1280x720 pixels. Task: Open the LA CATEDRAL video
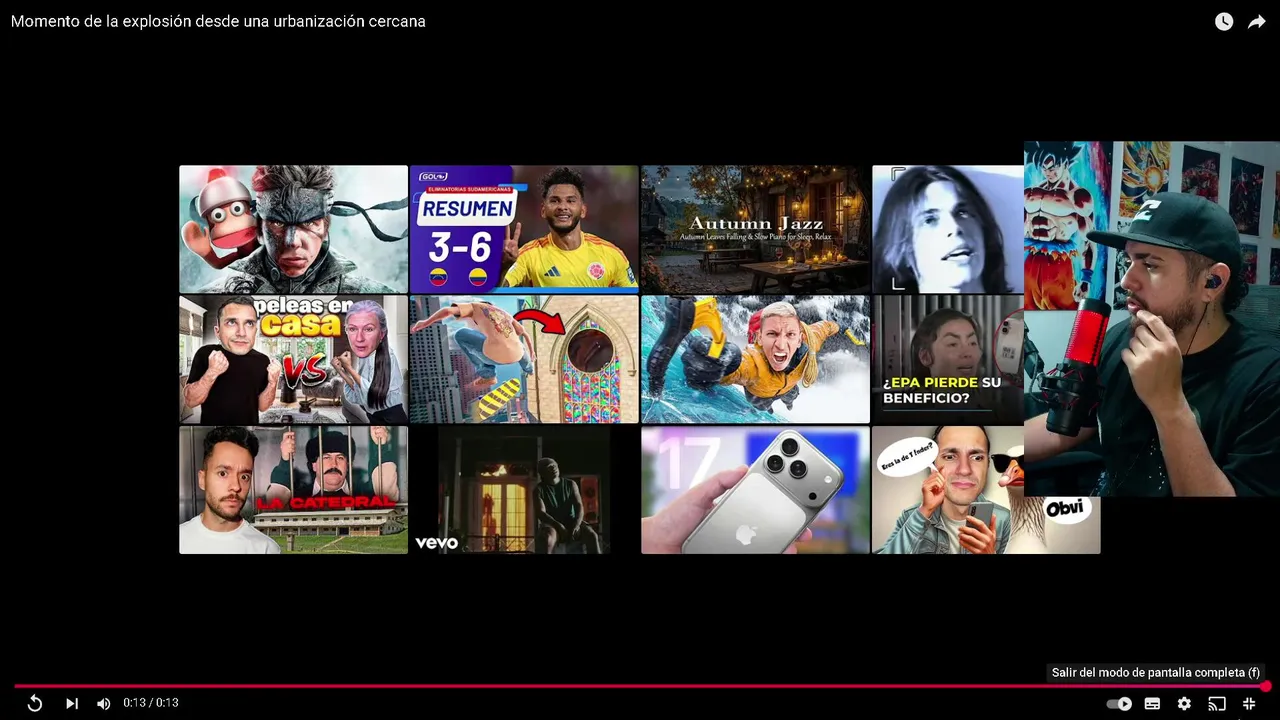click(x=293, y=490)
